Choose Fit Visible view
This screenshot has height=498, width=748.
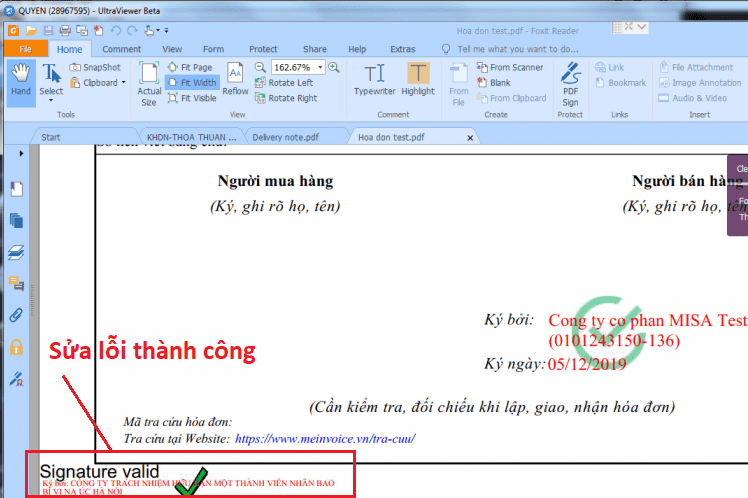pos(192,98)
